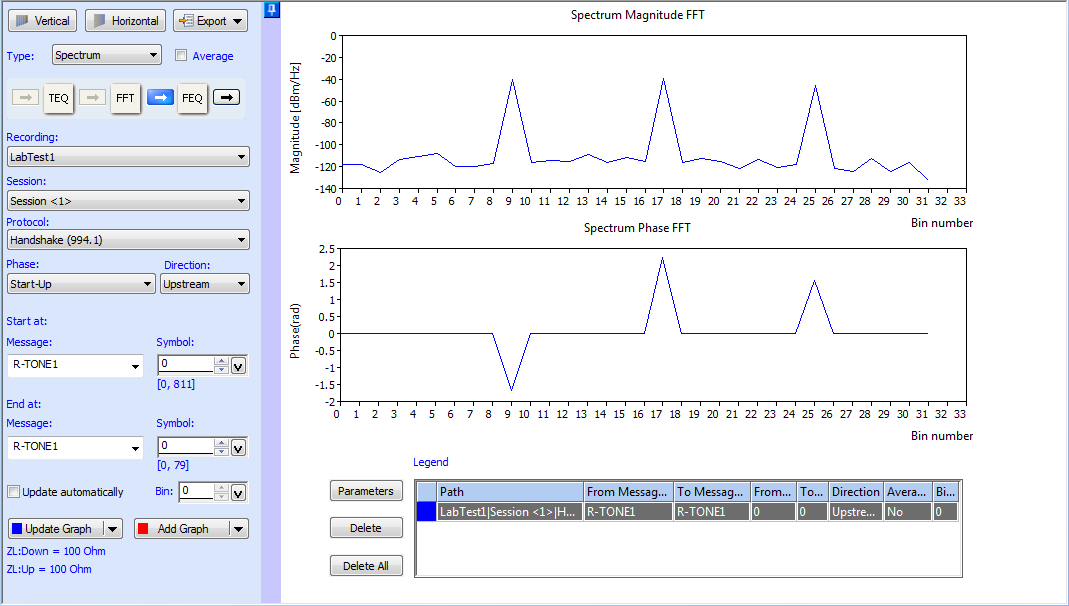
Task: Toggle the Average checkbox
Action: point(181,56)
